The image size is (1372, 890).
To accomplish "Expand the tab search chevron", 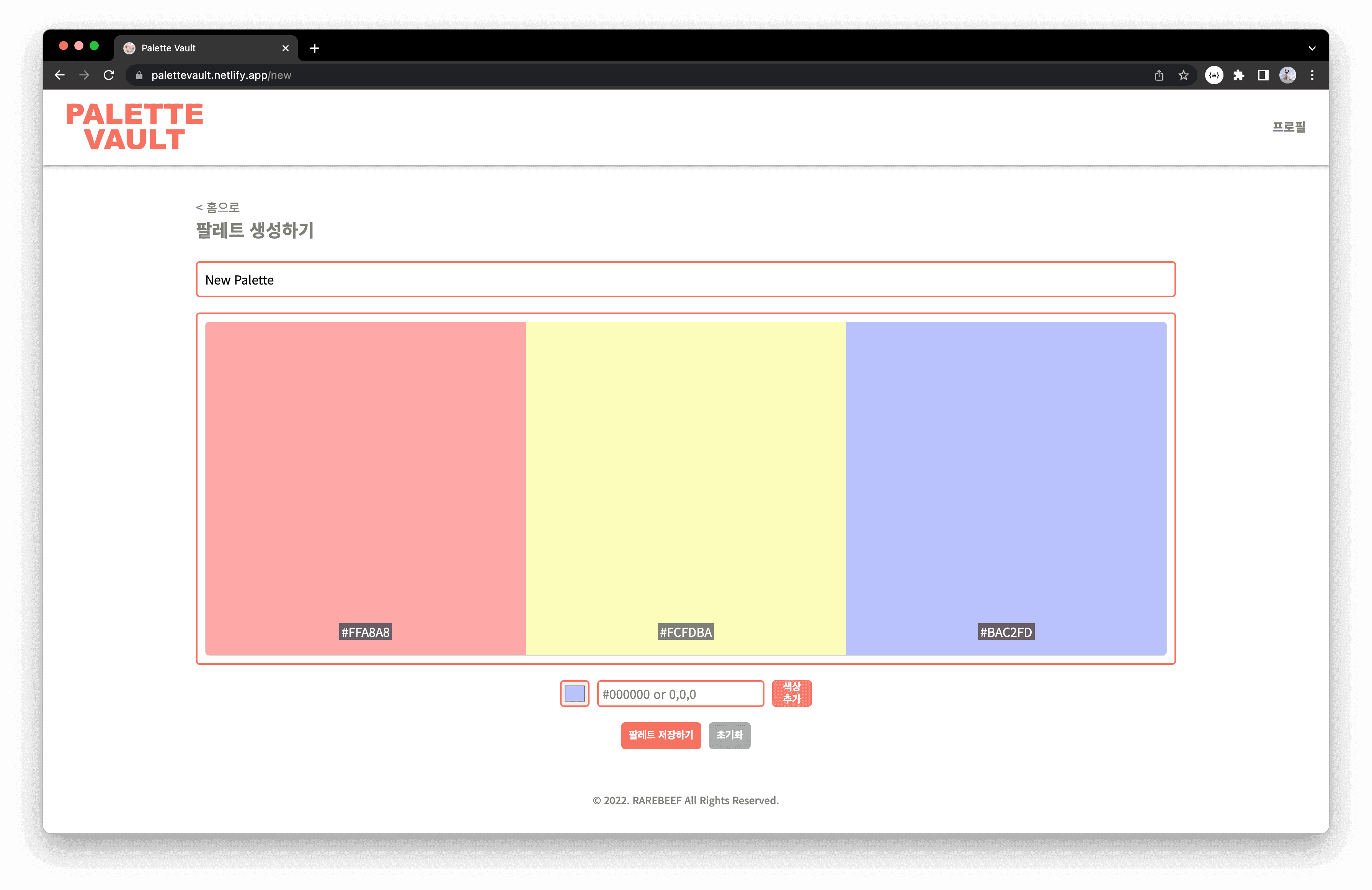I will [1312, 49].
